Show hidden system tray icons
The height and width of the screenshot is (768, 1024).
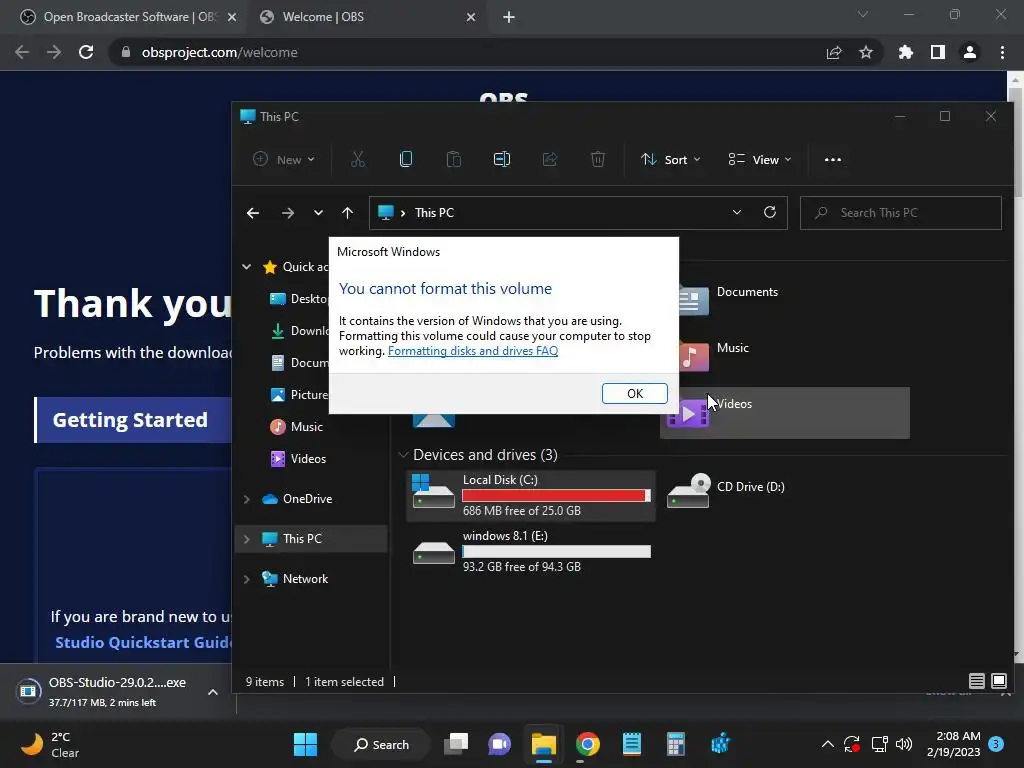[x=827, y=744]
